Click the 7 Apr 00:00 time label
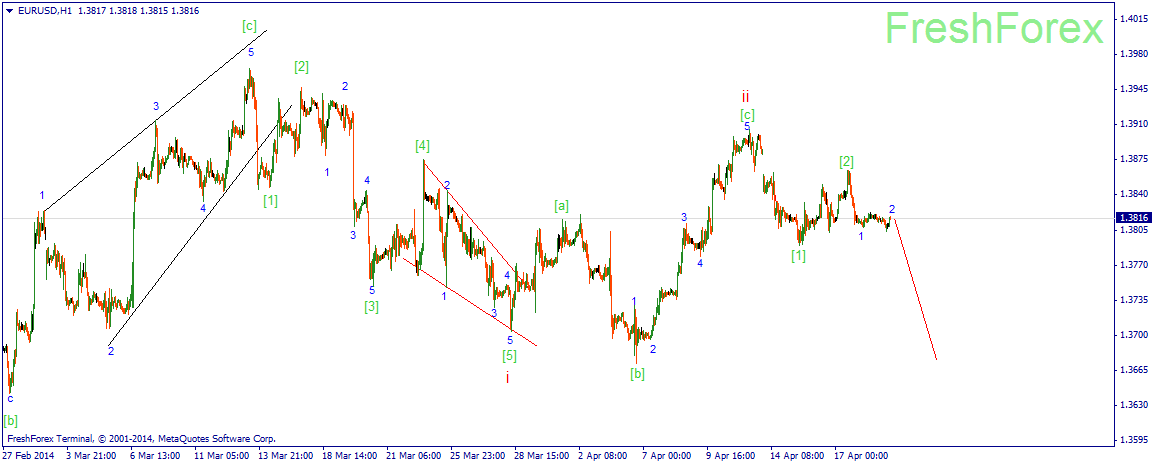The width and height of the screenshot is (1154, 464). (x=668, y=456)
